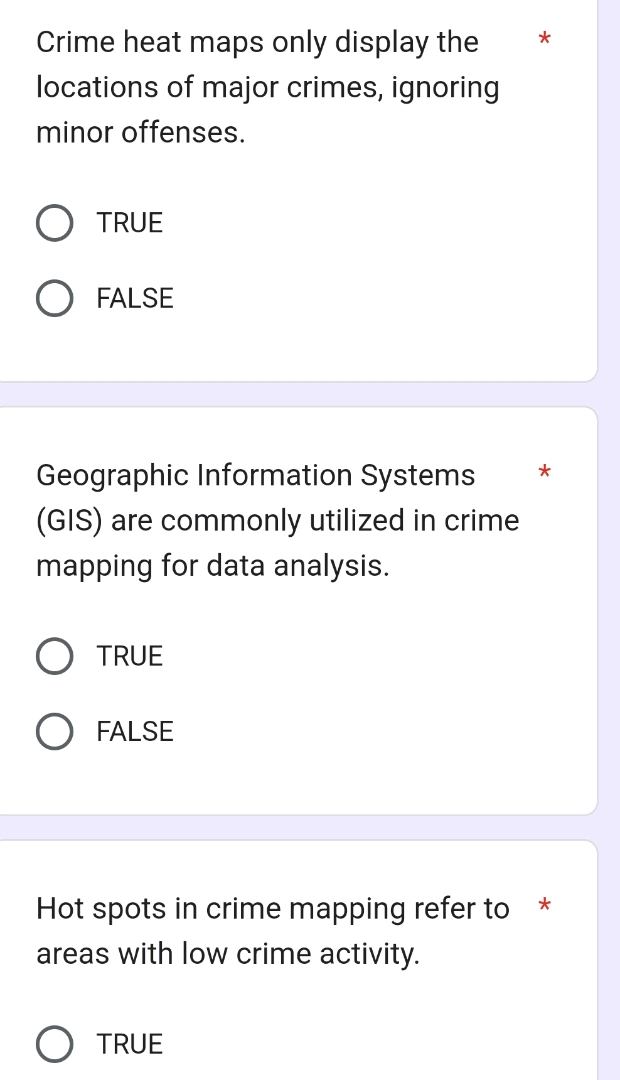Select TRUE for the GIS question

(55, 656)
